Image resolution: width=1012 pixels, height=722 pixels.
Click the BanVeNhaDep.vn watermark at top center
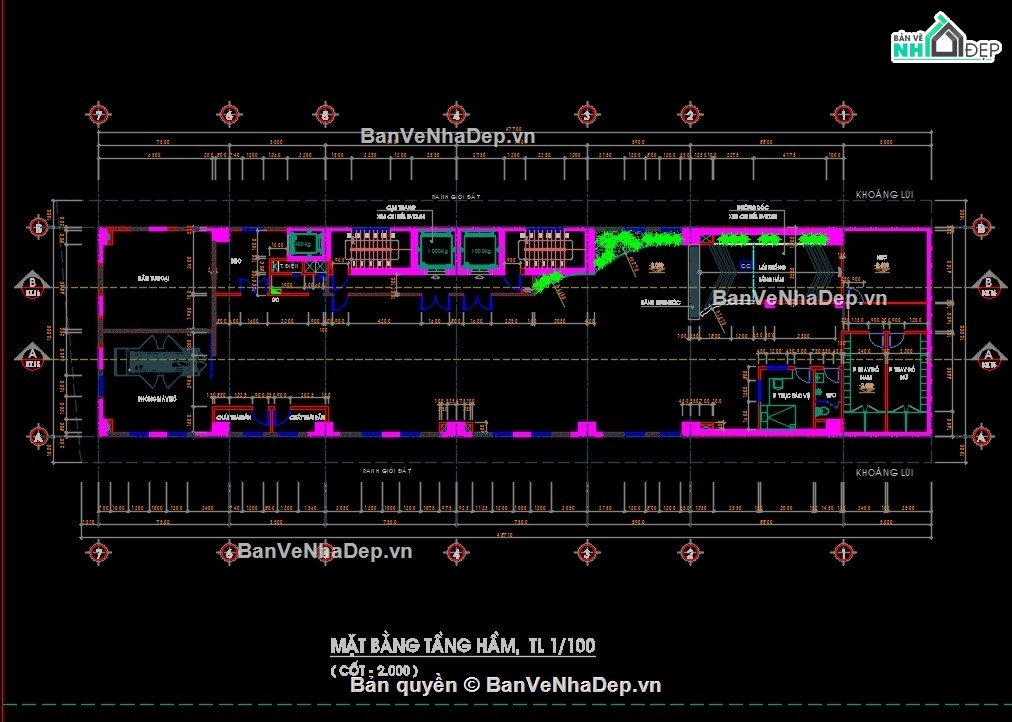click(448, 136)
